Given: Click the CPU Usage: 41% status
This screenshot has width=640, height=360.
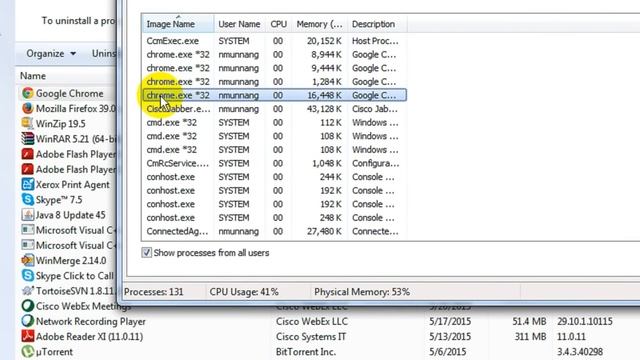Looking at the screenshot, I should [x=244, y=292].
